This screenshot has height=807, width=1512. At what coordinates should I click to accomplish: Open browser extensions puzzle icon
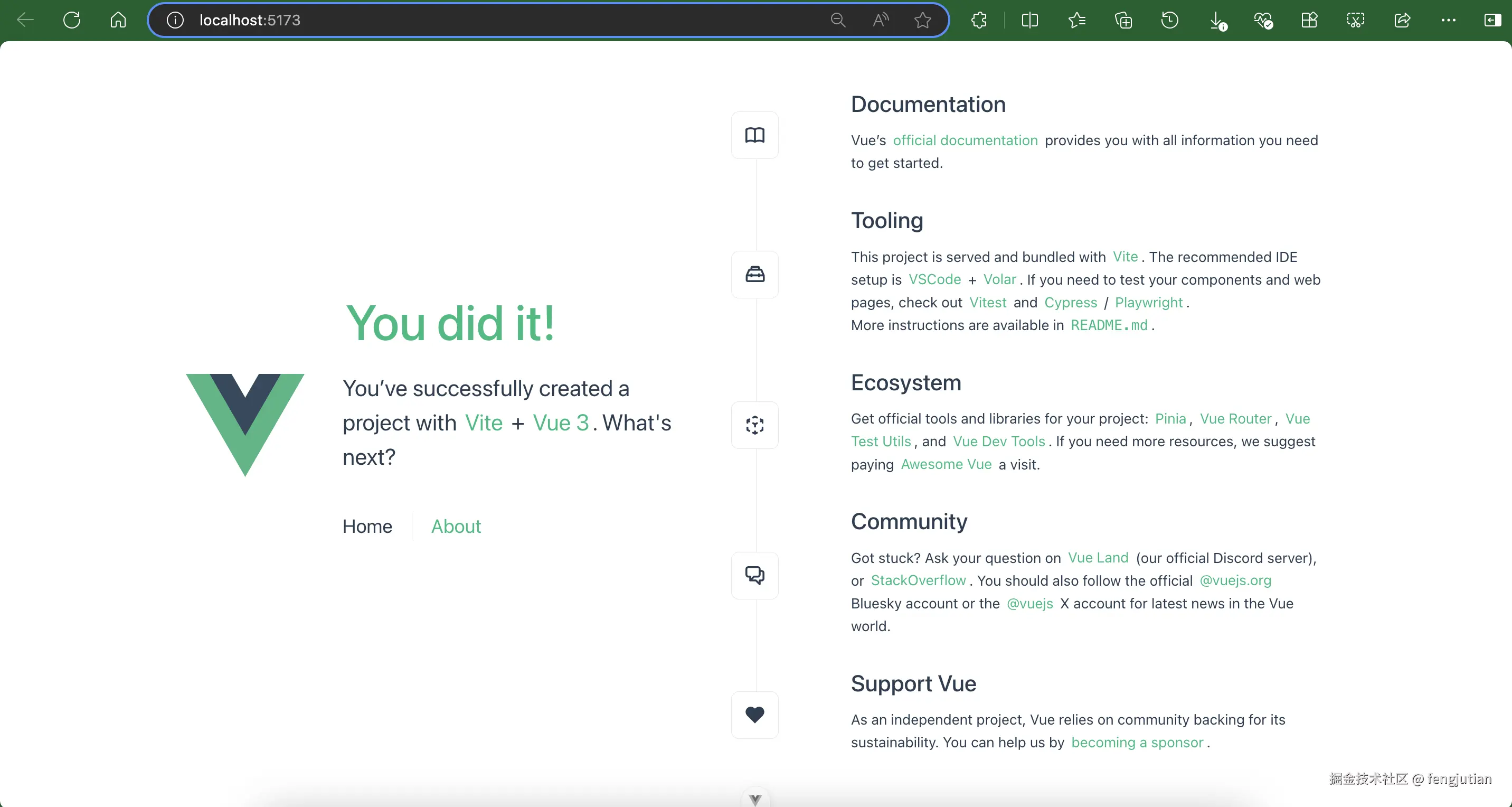click(x=978, y=20)
